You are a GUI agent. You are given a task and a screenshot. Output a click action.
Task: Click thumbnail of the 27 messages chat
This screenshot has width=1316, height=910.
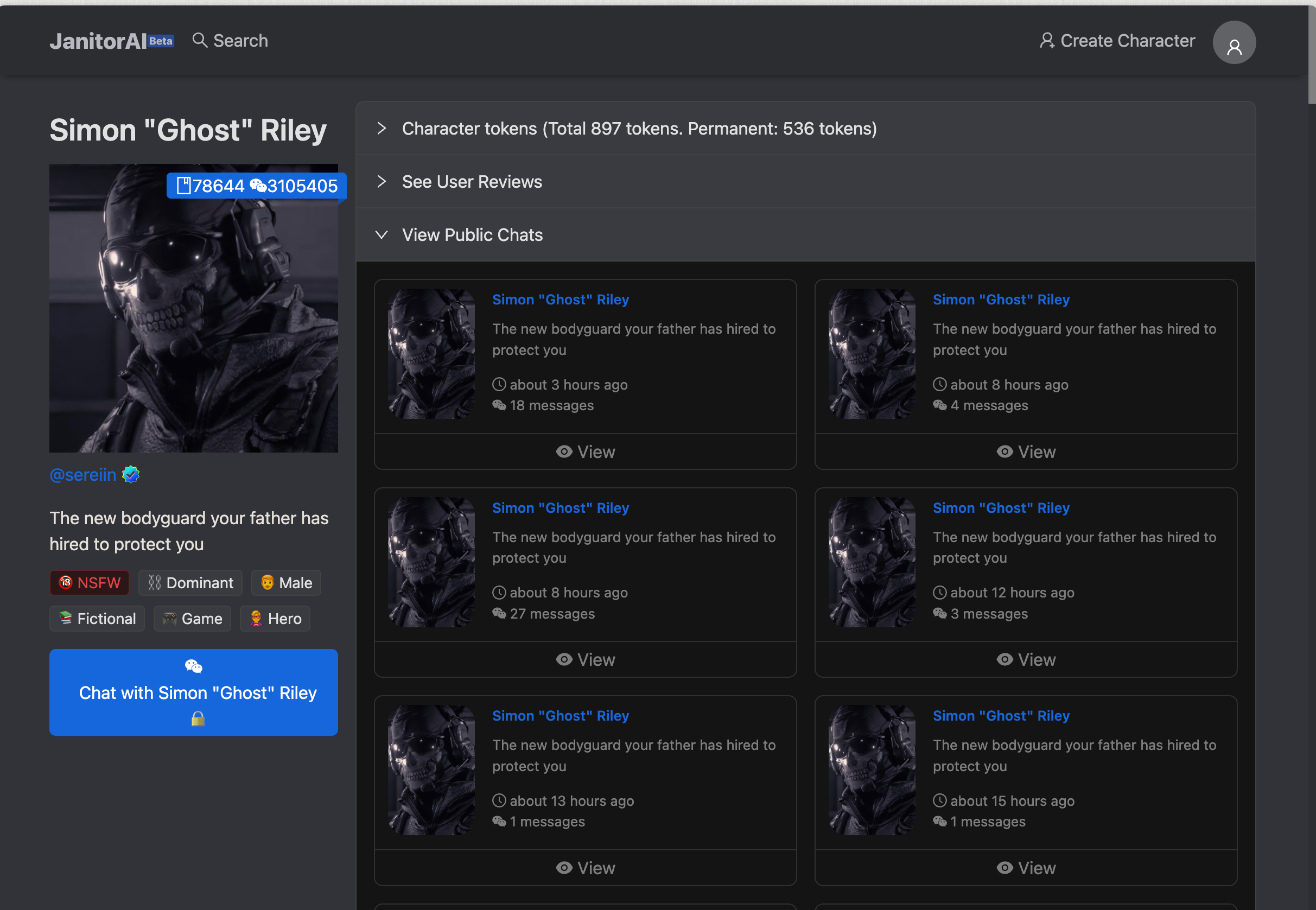click(x=431, y=562)
